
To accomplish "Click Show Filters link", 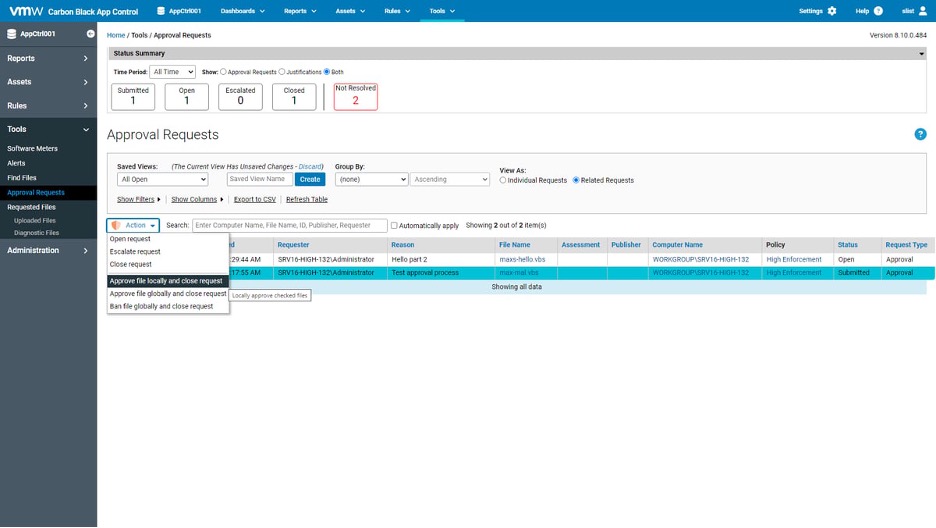I will tap(136, 199).
